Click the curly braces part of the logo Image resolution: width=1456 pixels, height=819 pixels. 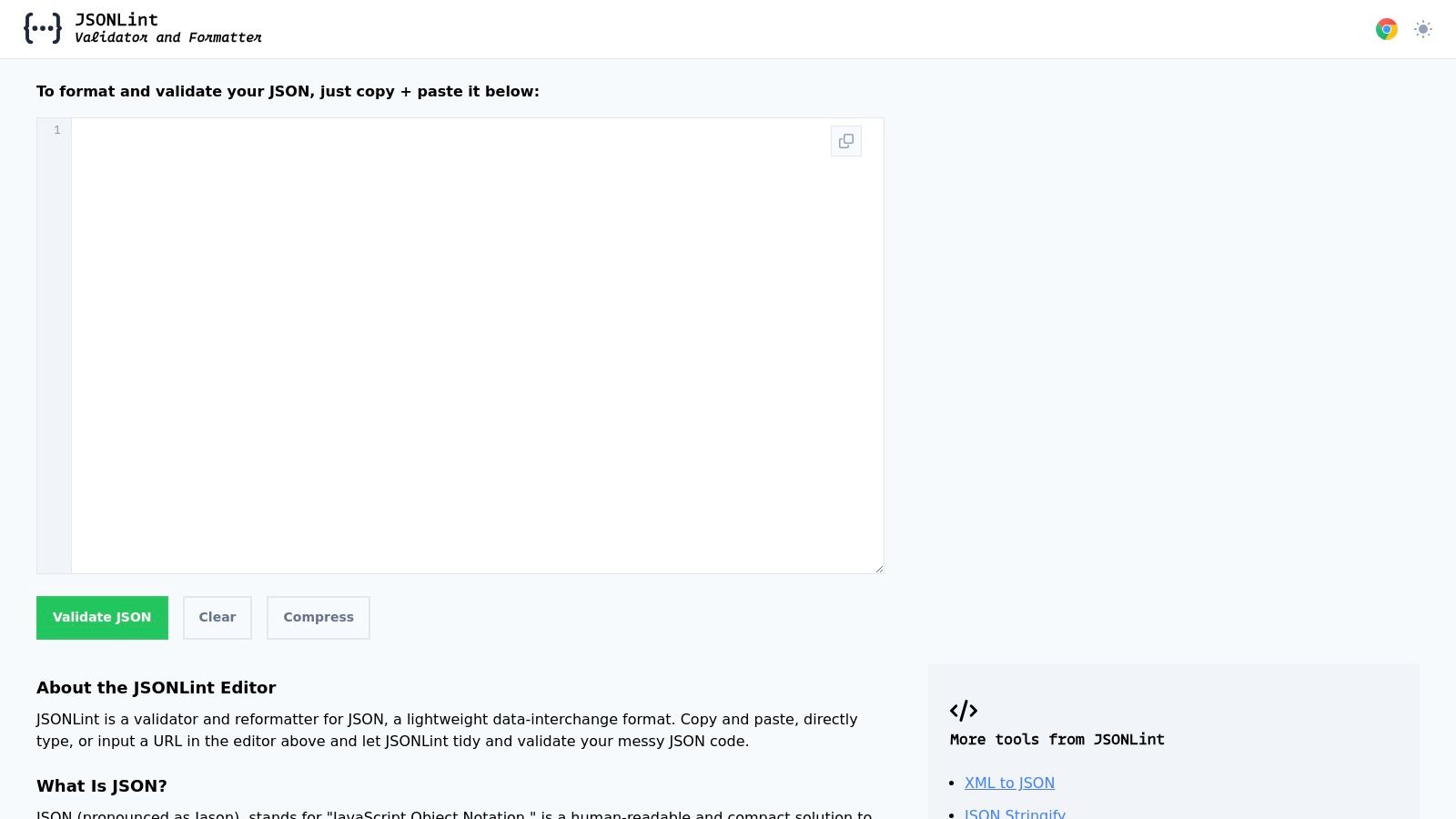click(x=43, y=27)
